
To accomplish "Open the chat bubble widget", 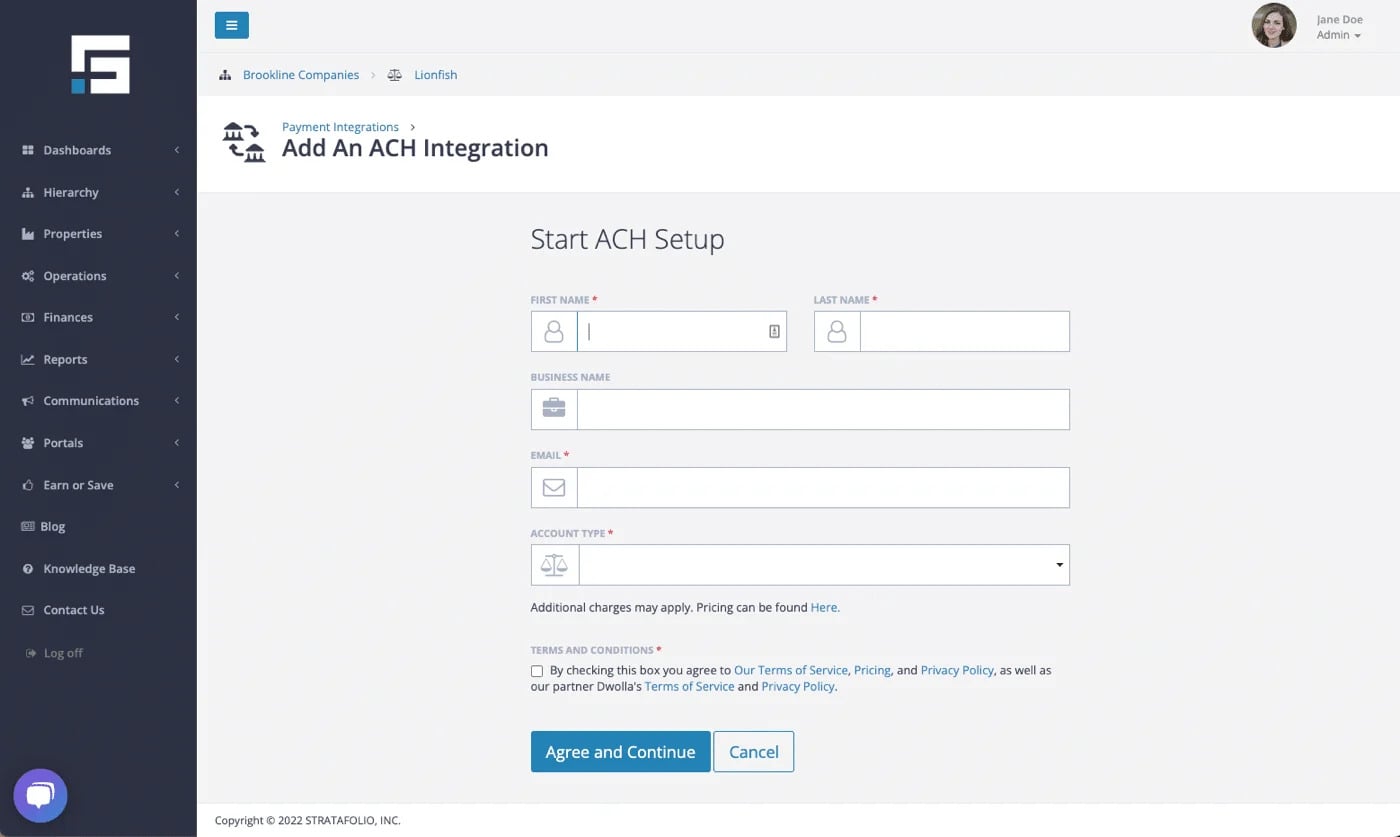I will click(40, 796).
